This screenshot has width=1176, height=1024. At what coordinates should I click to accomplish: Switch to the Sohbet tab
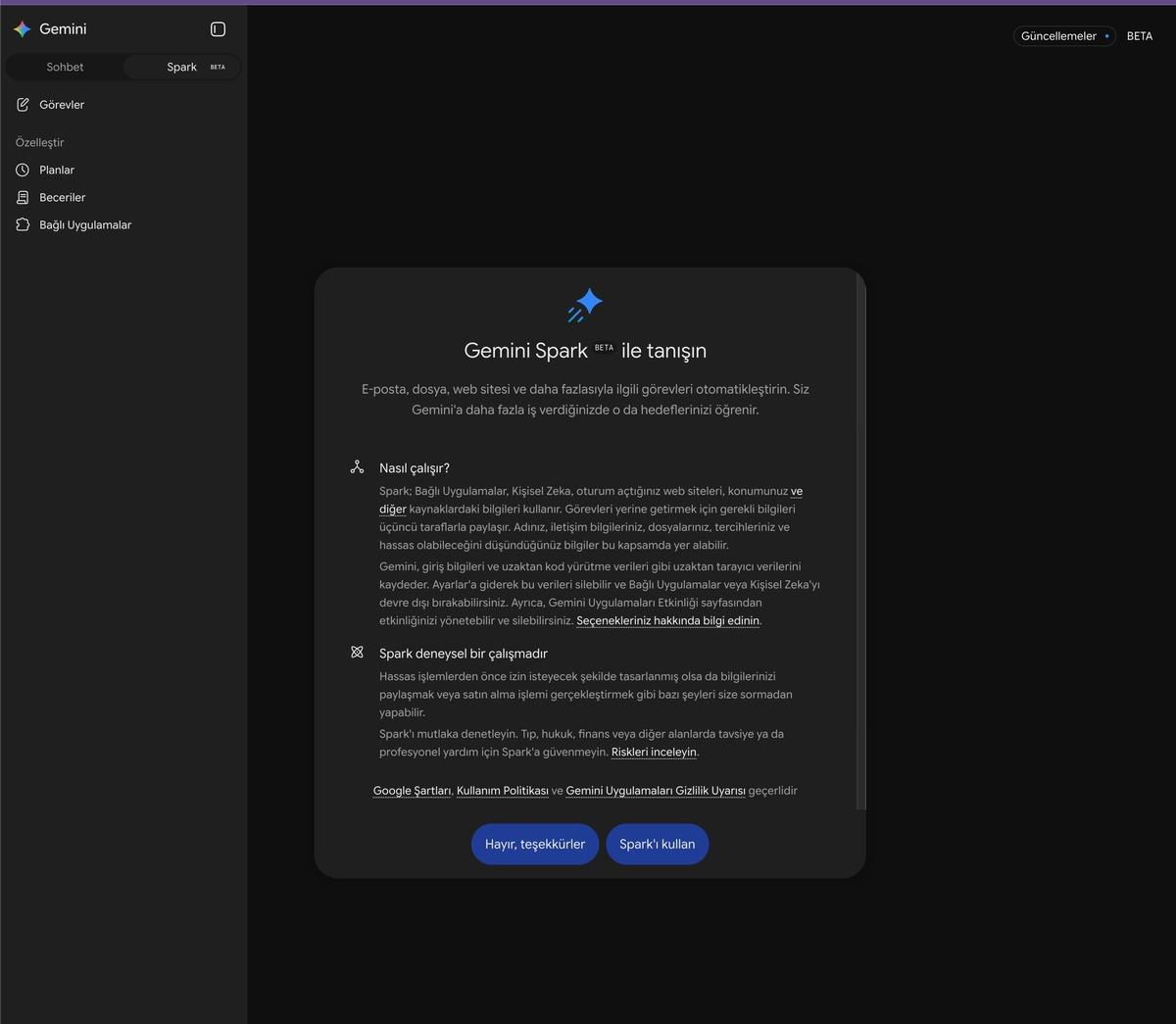click(65, 67)
